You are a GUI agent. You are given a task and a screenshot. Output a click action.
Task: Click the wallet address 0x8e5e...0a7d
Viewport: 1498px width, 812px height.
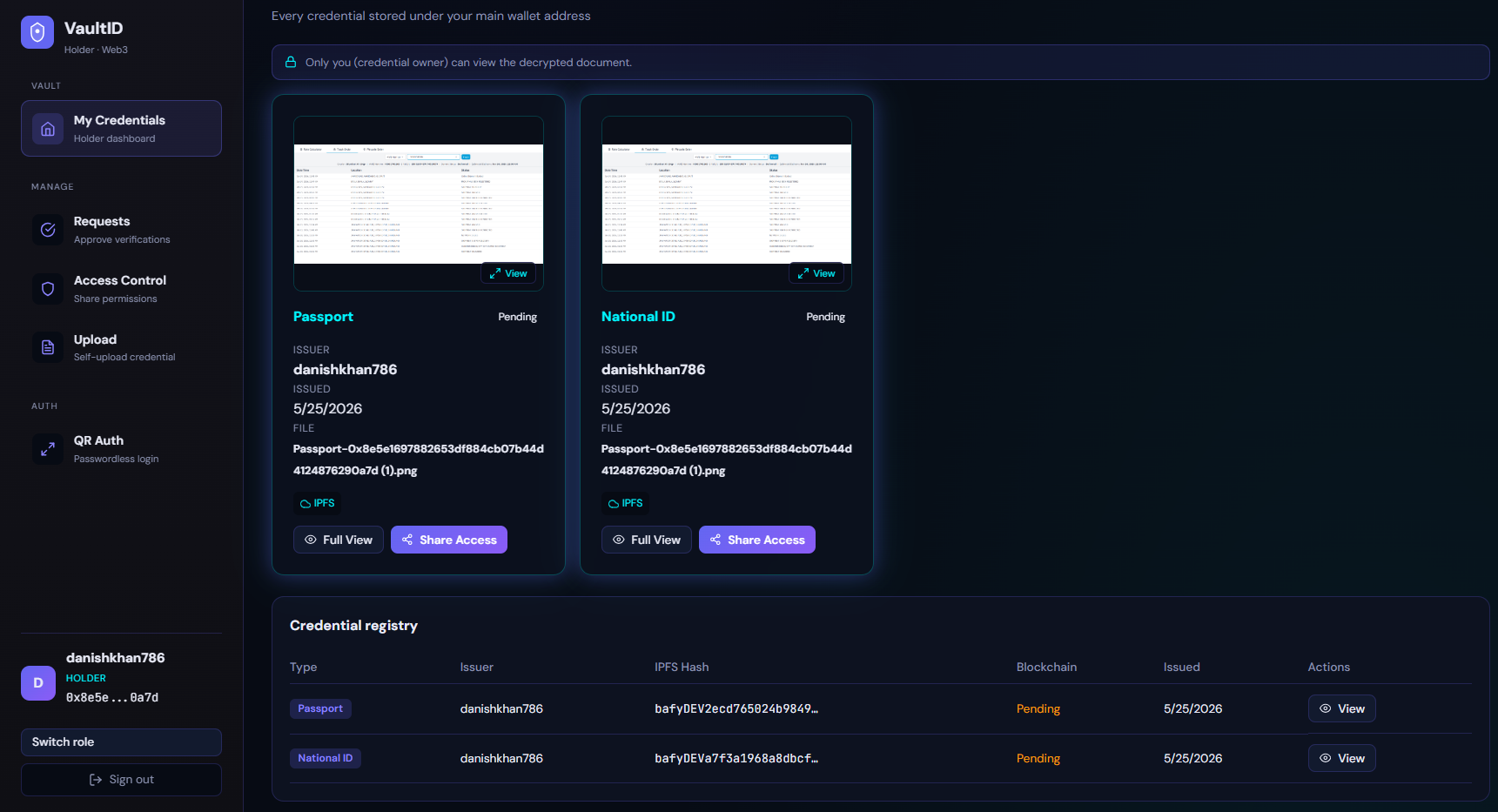[112, 697]
